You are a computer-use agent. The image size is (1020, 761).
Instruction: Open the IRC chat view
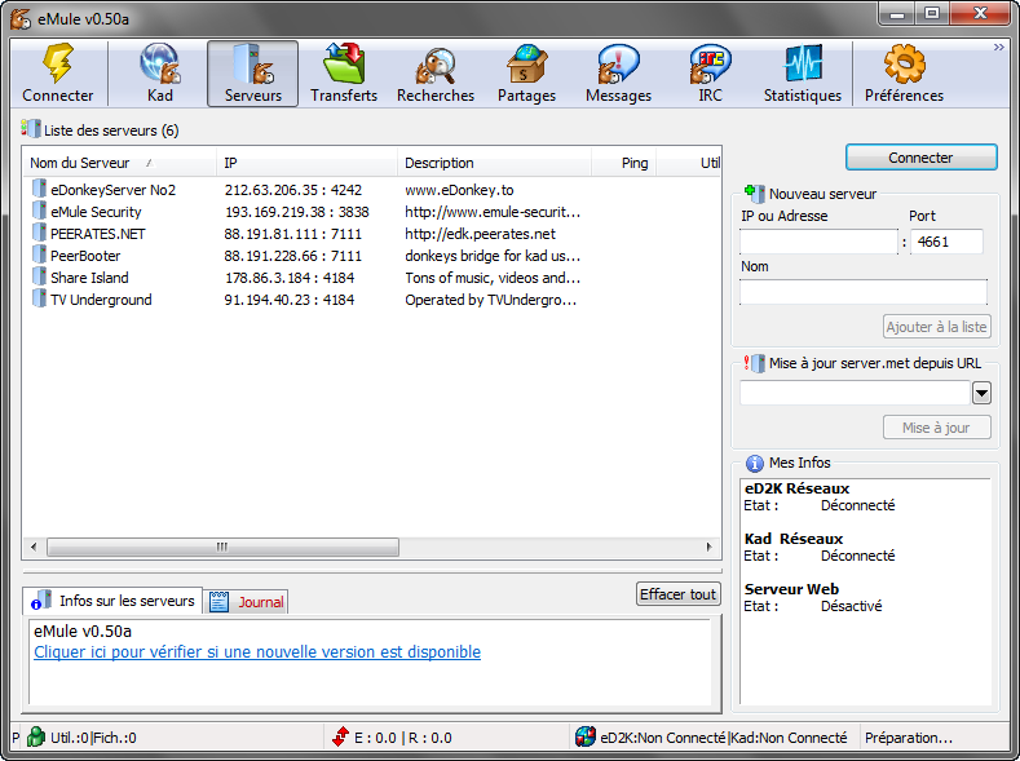(x=710, y=73)
